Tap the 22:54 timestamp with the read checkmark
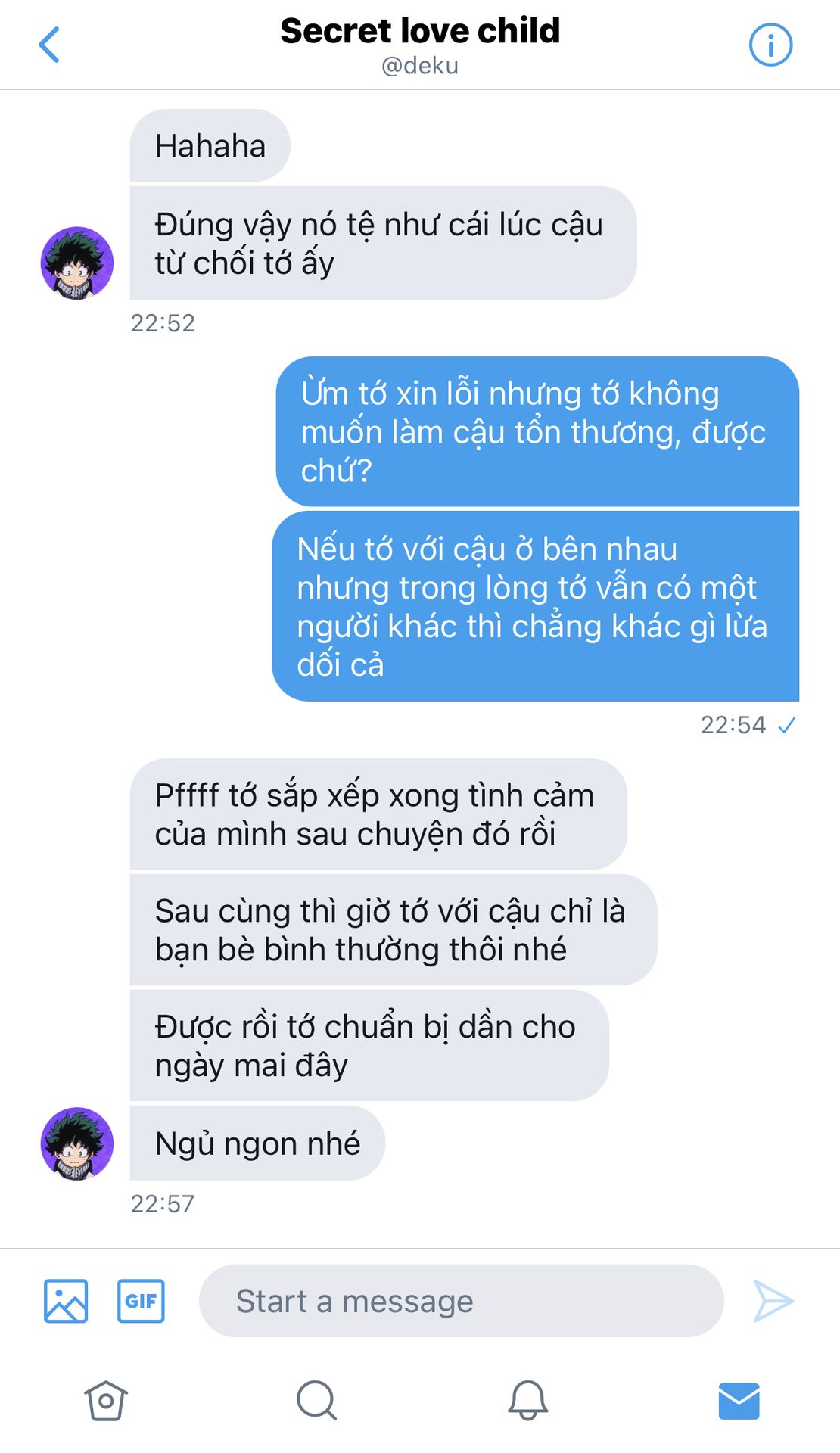The image size is (840, 1453). [748, 725]
